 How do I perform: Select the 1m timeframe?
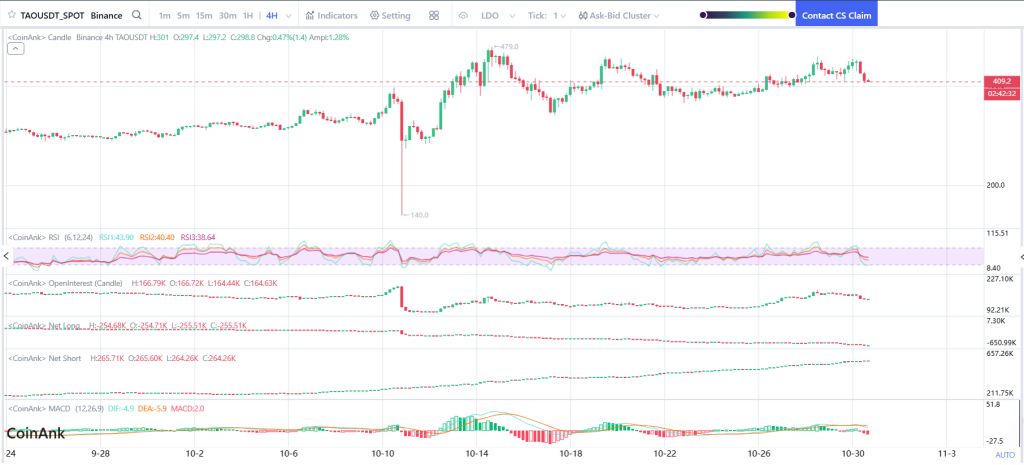coord(164,16)
